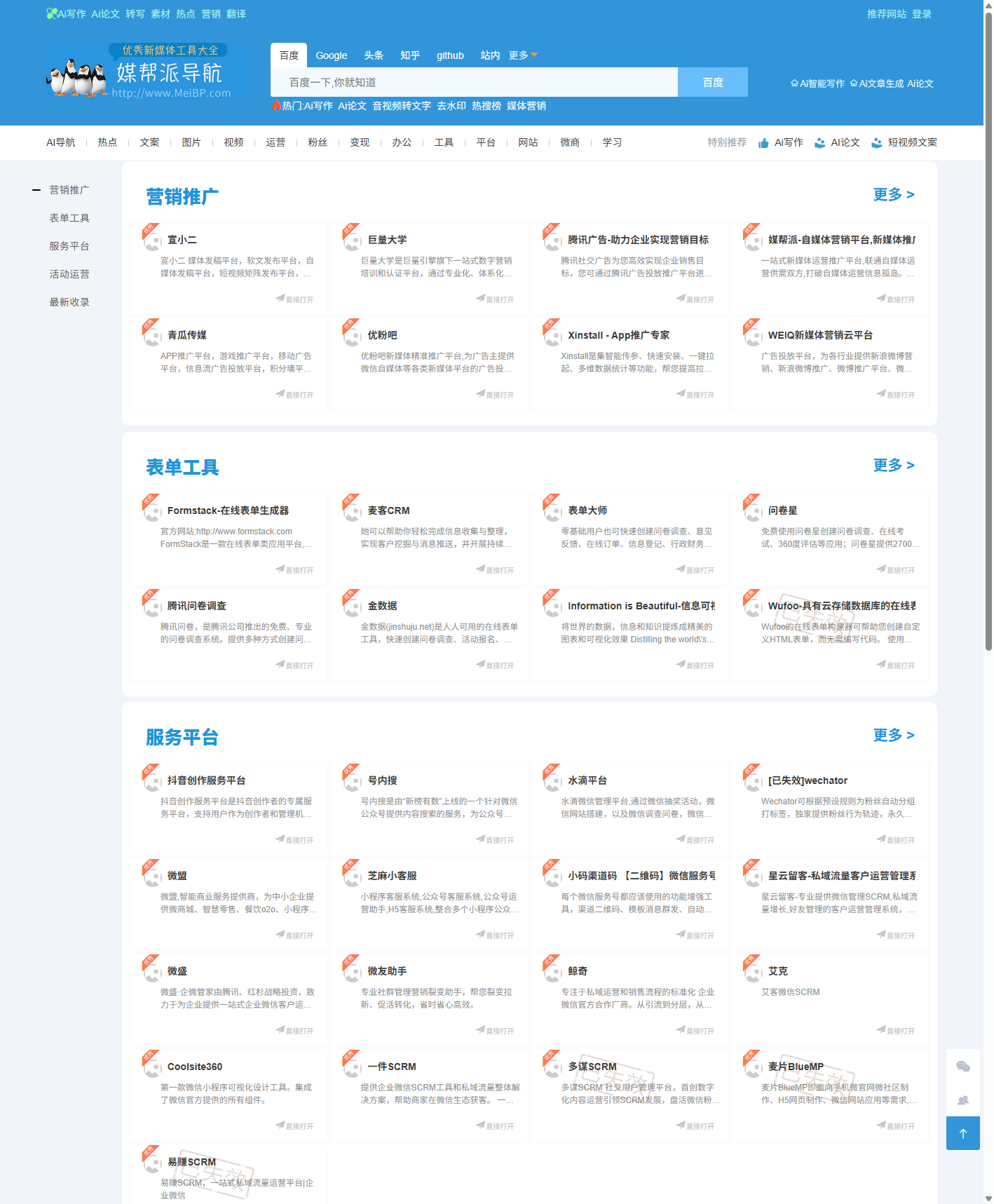The height and width of the screenshot is (1204, 994).
Task: Click the 鲸奇 card logo
Action: [x=552, y=973]
